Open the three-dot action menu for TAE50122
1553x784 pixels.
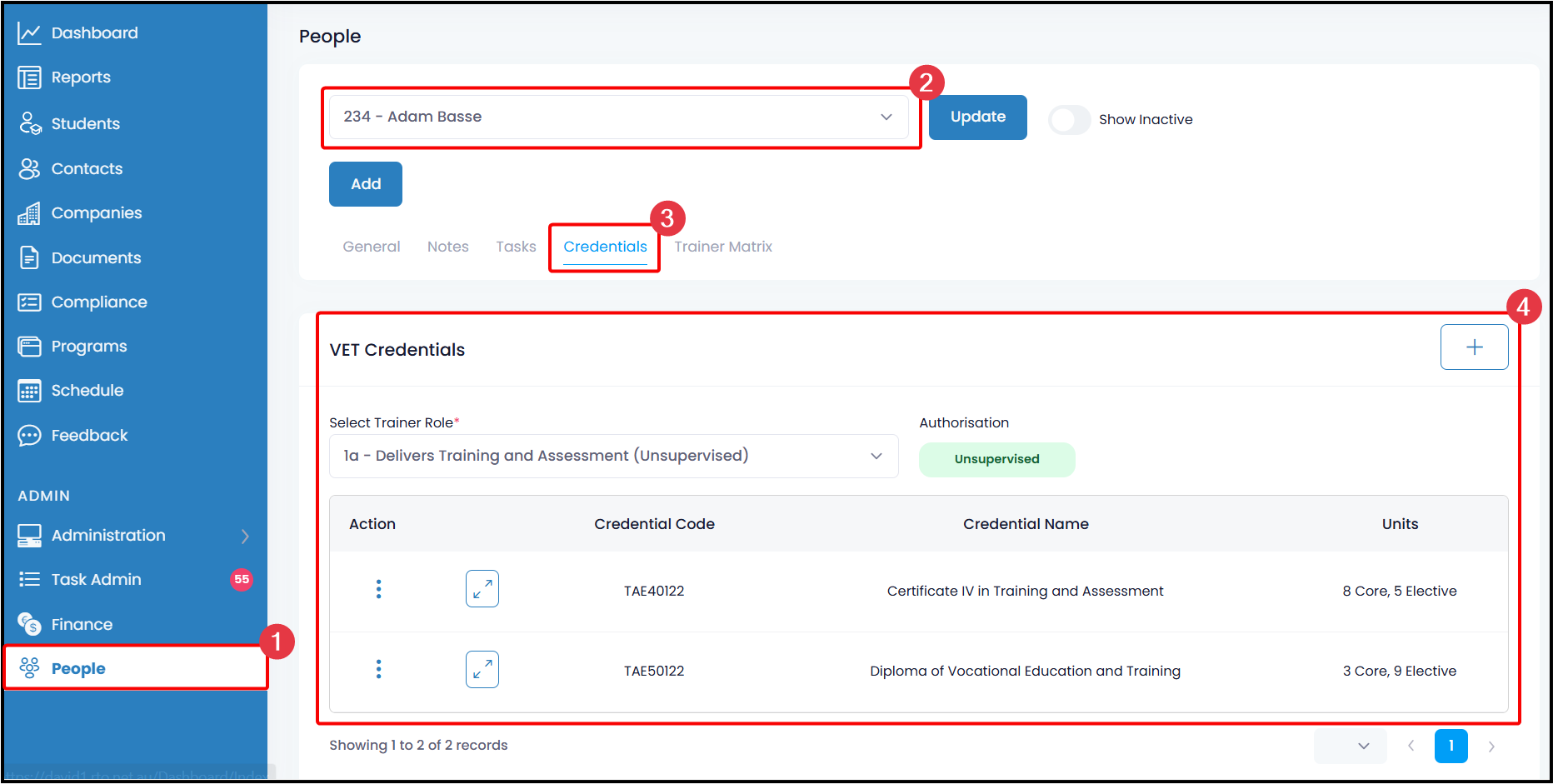click(x=378, y=670)
